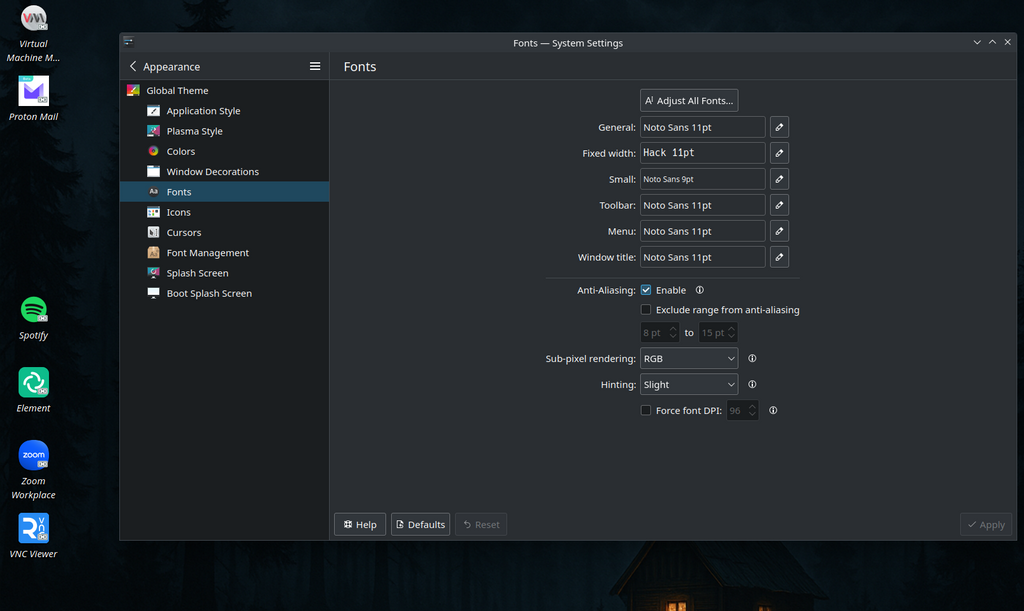Click the Toolbar font field
Screen dimensions: 1024x611
coord(703,205)
